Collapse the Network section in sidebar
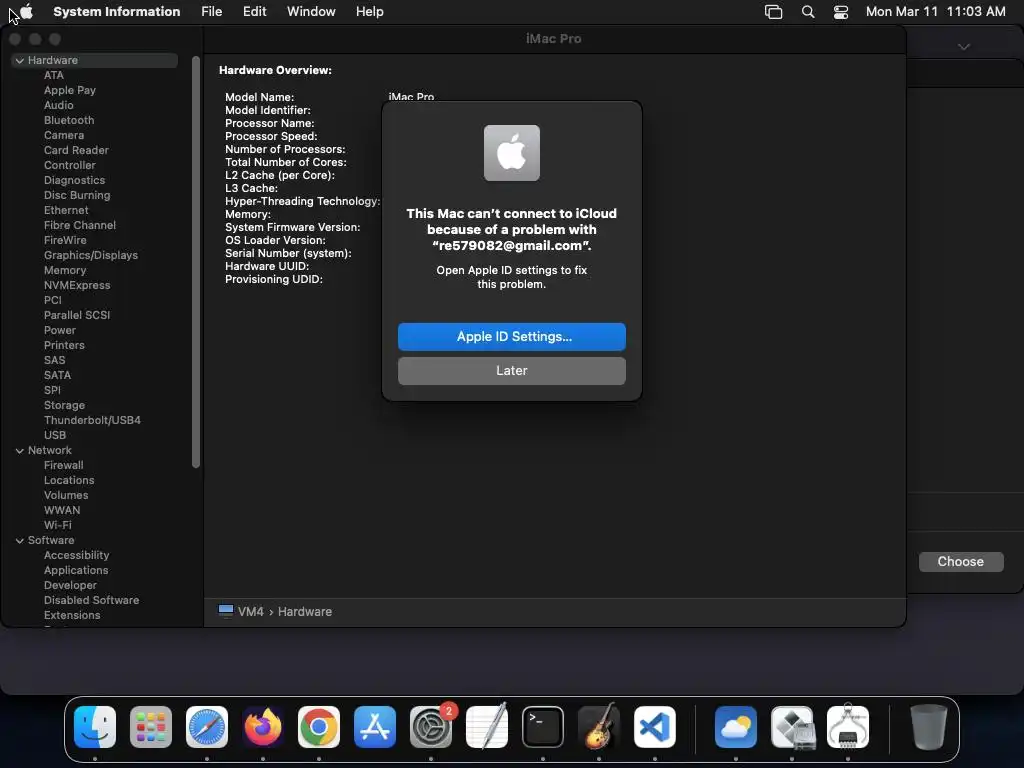Screen dimensions: 1024x768 [20, 451]
